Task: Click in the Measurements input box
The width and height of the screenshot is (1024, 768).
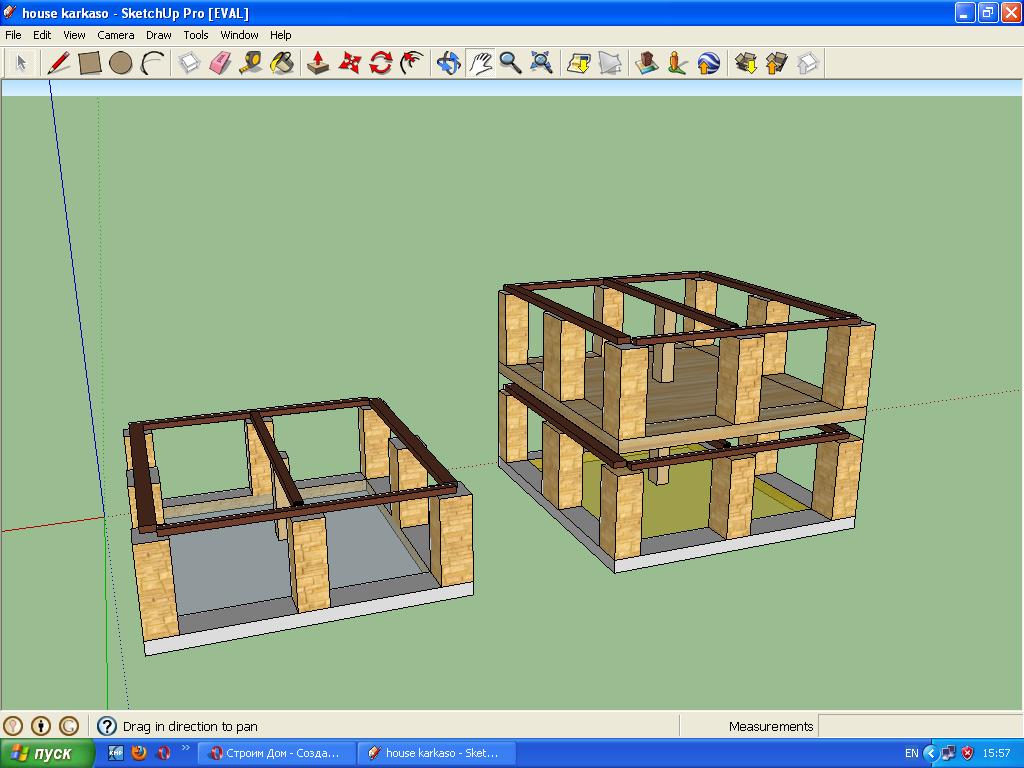Action: [918, 726]
